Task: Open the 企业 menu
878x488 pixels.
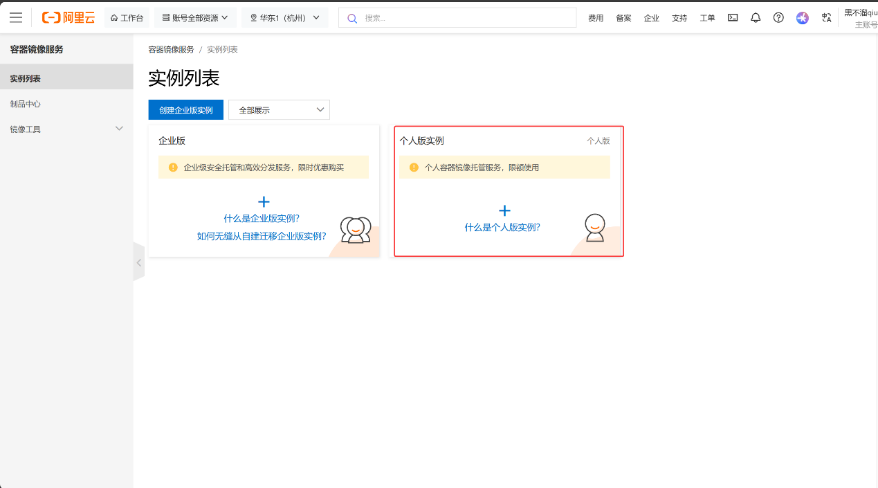Action: coord(652,18)
